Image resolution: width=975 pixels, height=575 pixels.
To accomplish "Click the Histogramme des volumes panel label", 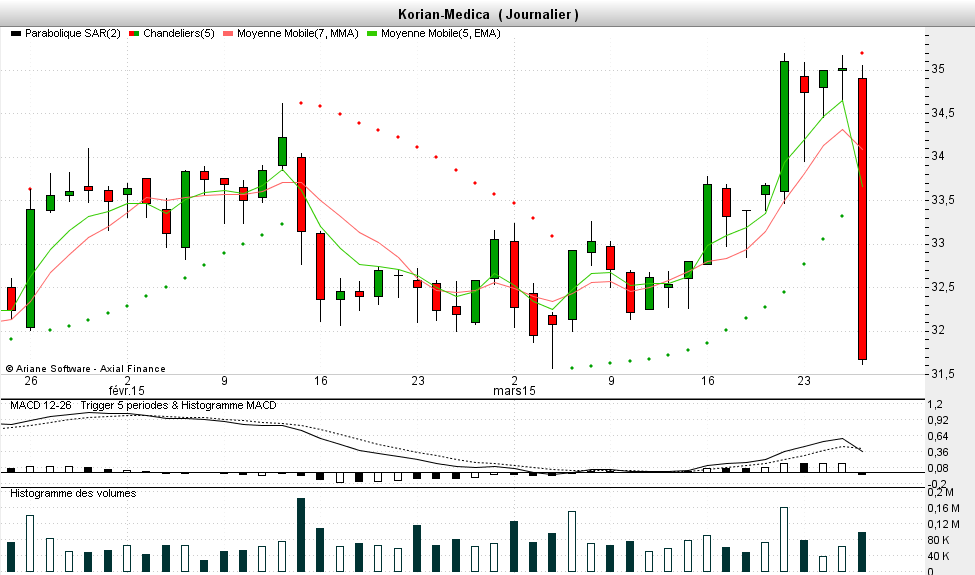I will tap(73, 494).
